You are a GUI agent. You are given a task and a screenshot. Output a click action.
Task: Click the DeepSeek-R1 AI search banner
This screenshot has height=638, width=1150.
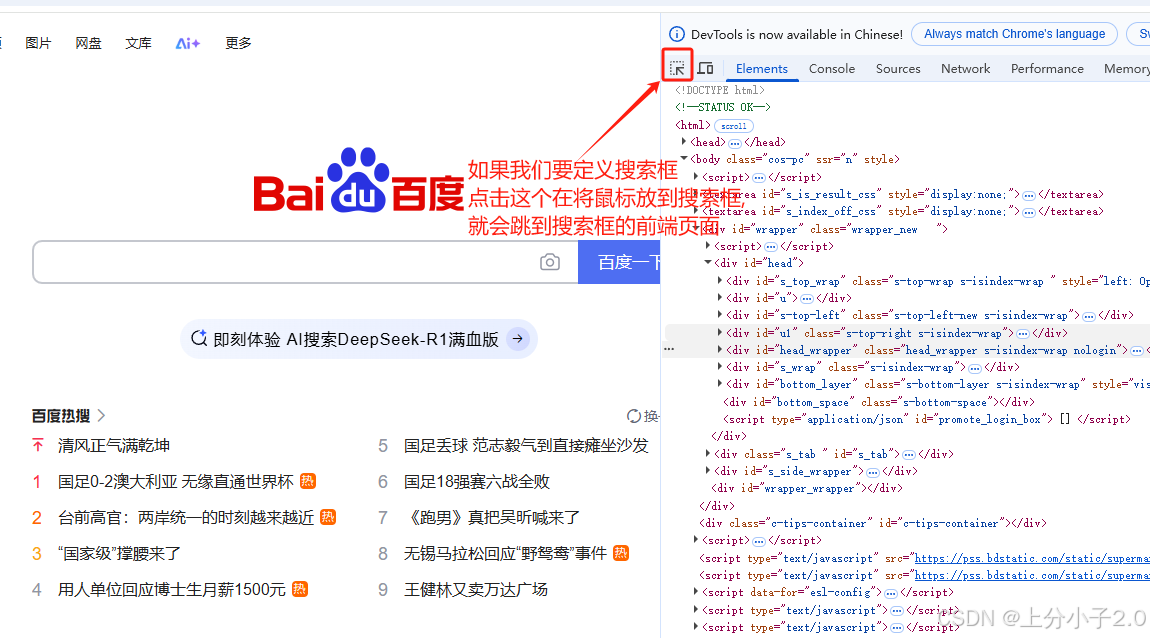click(x=359, y=339)
